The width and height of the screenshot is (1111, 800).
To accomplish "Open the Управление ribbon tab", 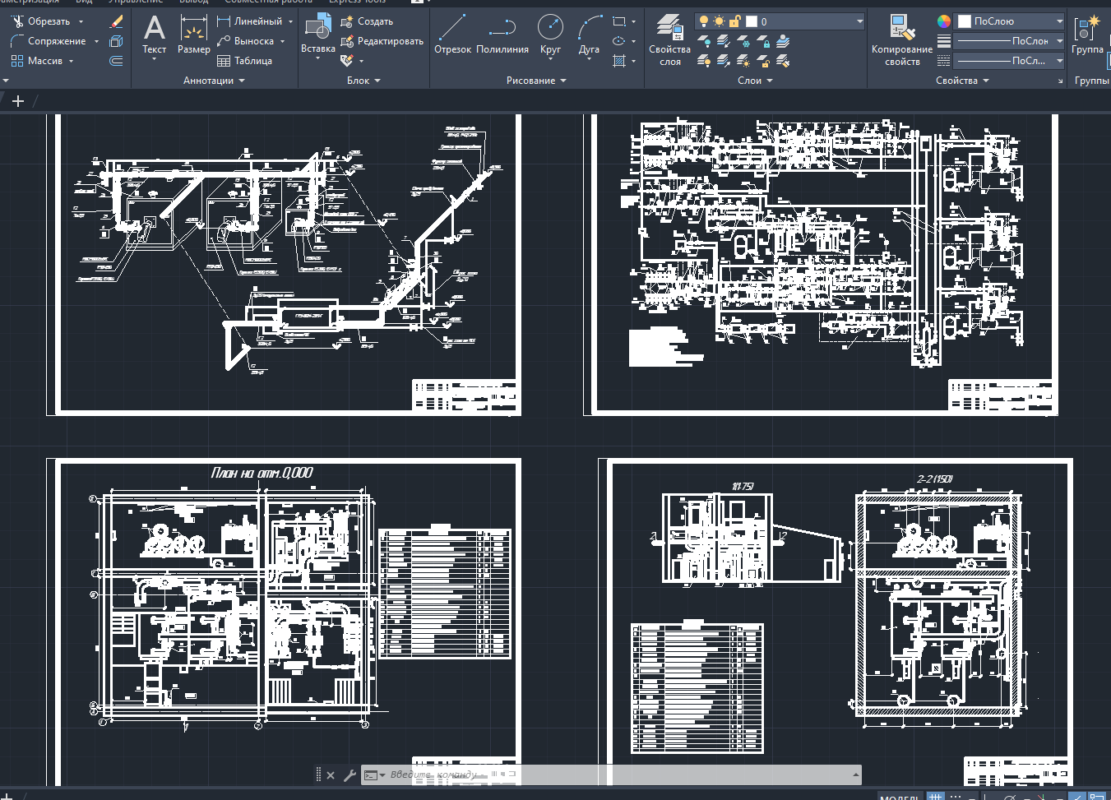I will [135, 2].
